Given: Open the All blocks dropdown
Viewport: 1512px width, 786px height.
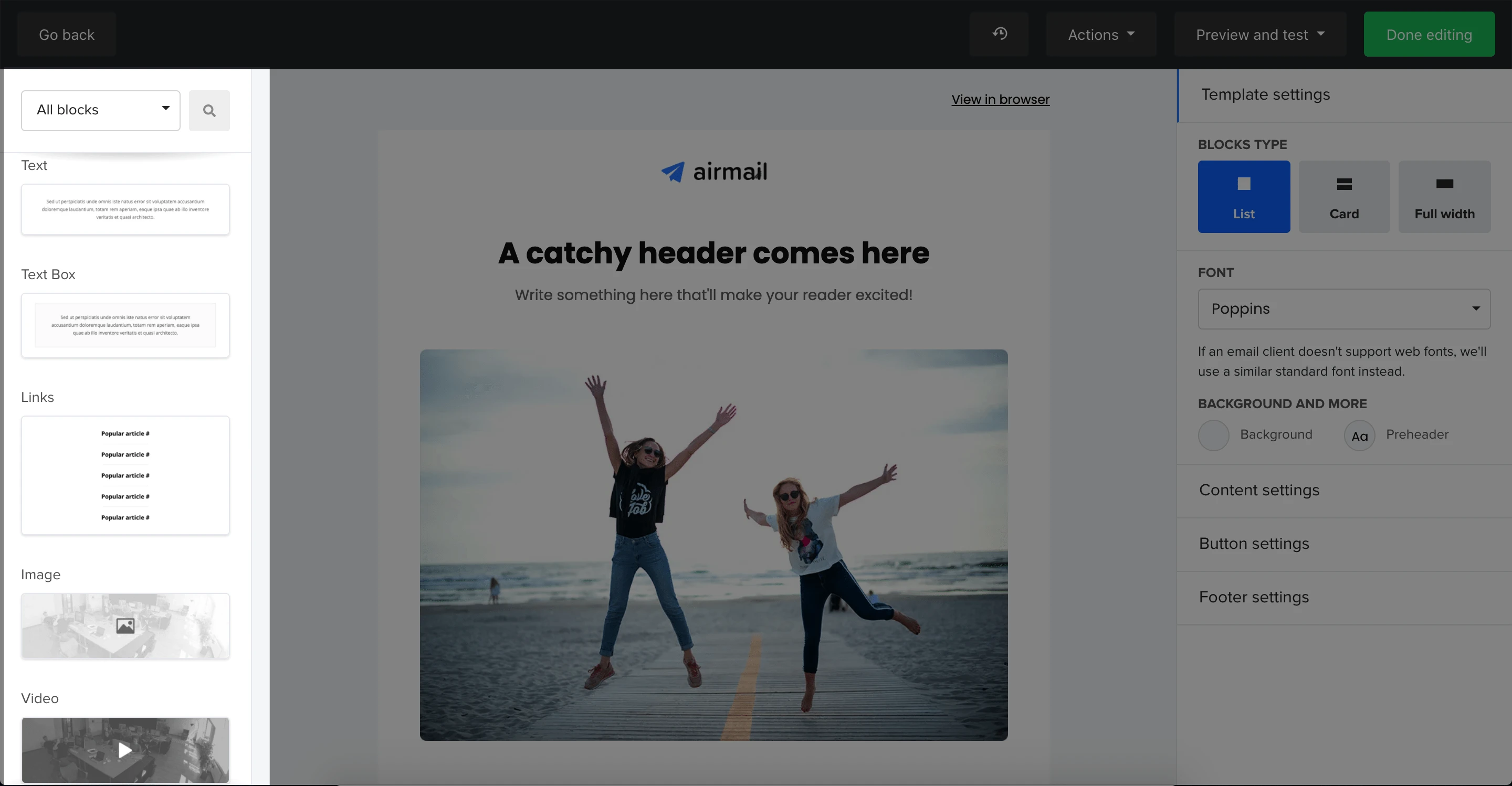Looking at the screenshot, I should [x=101, y=110].
